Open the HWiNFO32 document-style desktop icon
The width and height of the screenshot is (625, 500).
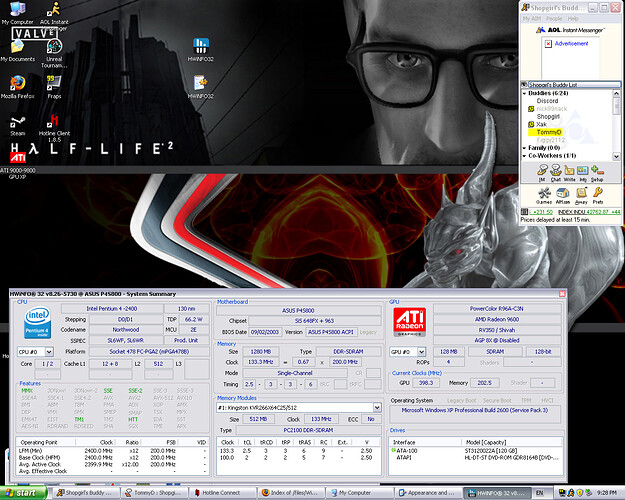(x=200, y=87)
